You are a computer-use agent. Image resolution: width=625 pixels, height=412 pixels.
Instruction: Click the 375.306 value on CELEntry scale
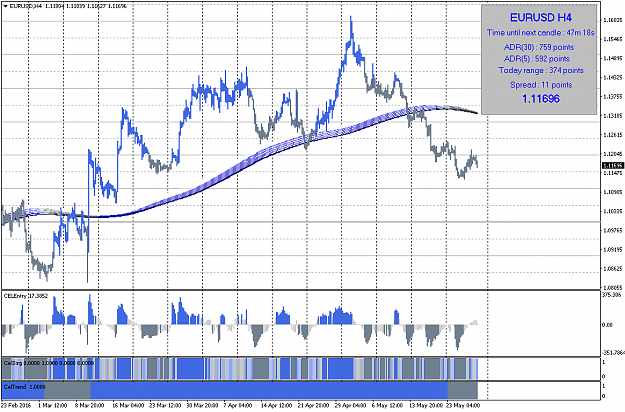[x=613, y=295]
